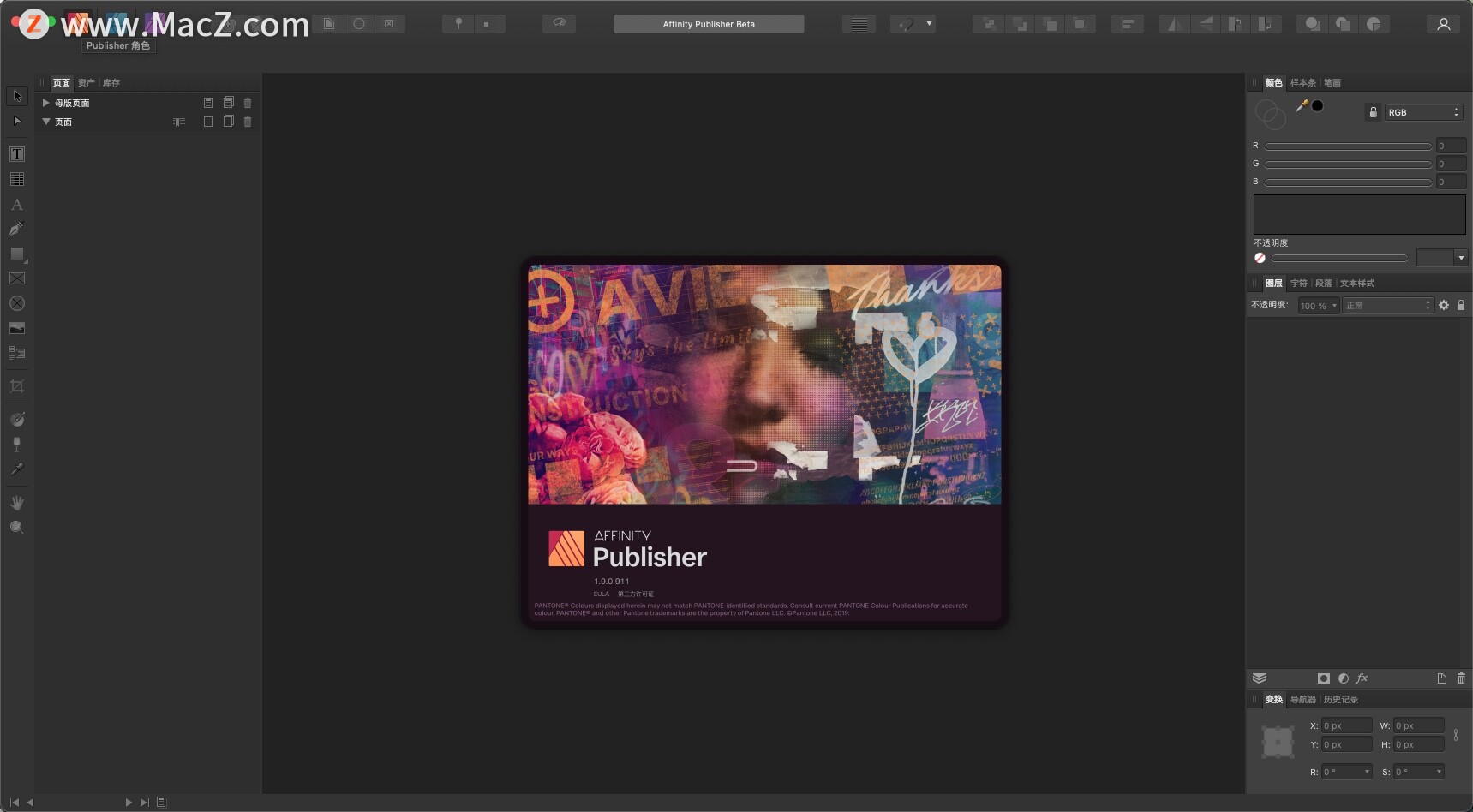
Task: Delete master page with trash icon
Action: (248, 103)
